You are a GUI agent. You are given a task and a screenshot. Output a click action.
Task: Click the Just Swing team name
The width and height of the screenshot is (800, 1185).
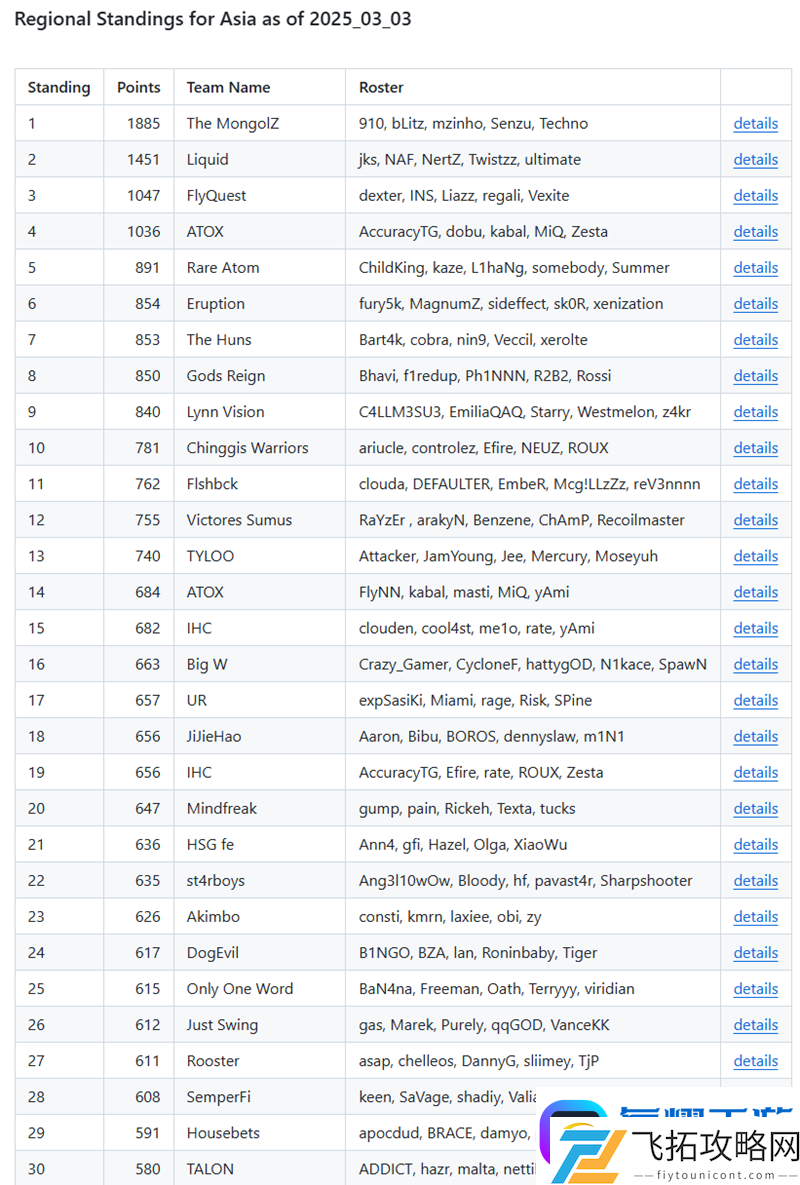[x=222, y=1025]
